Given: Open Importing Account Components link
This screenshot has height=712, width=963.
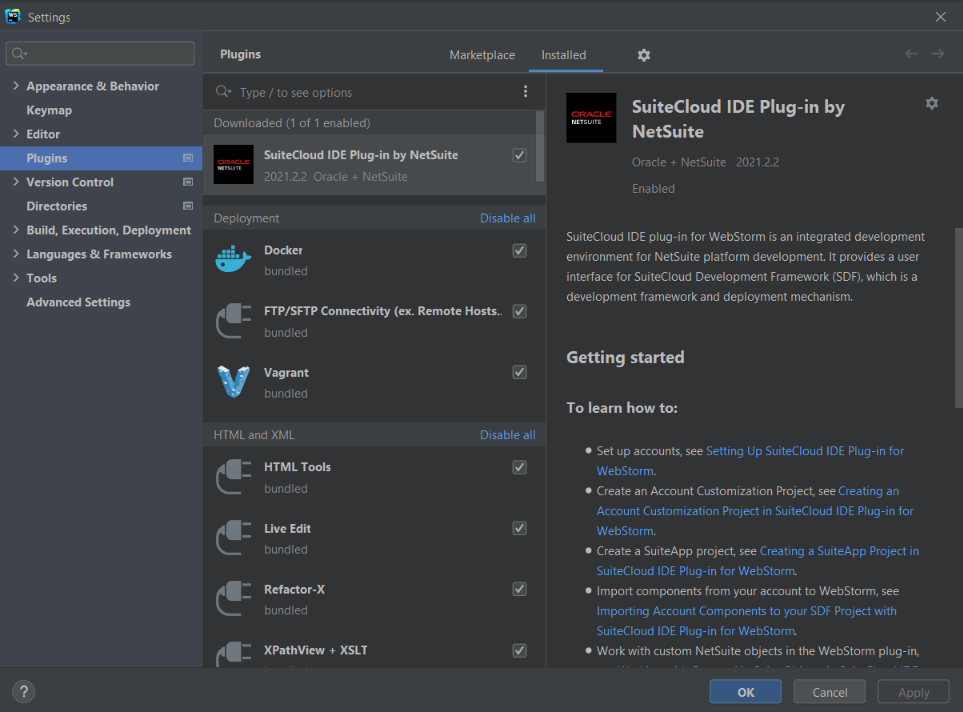Looking at the screenshot, I should pyautogui.click(x=746, y=611).
